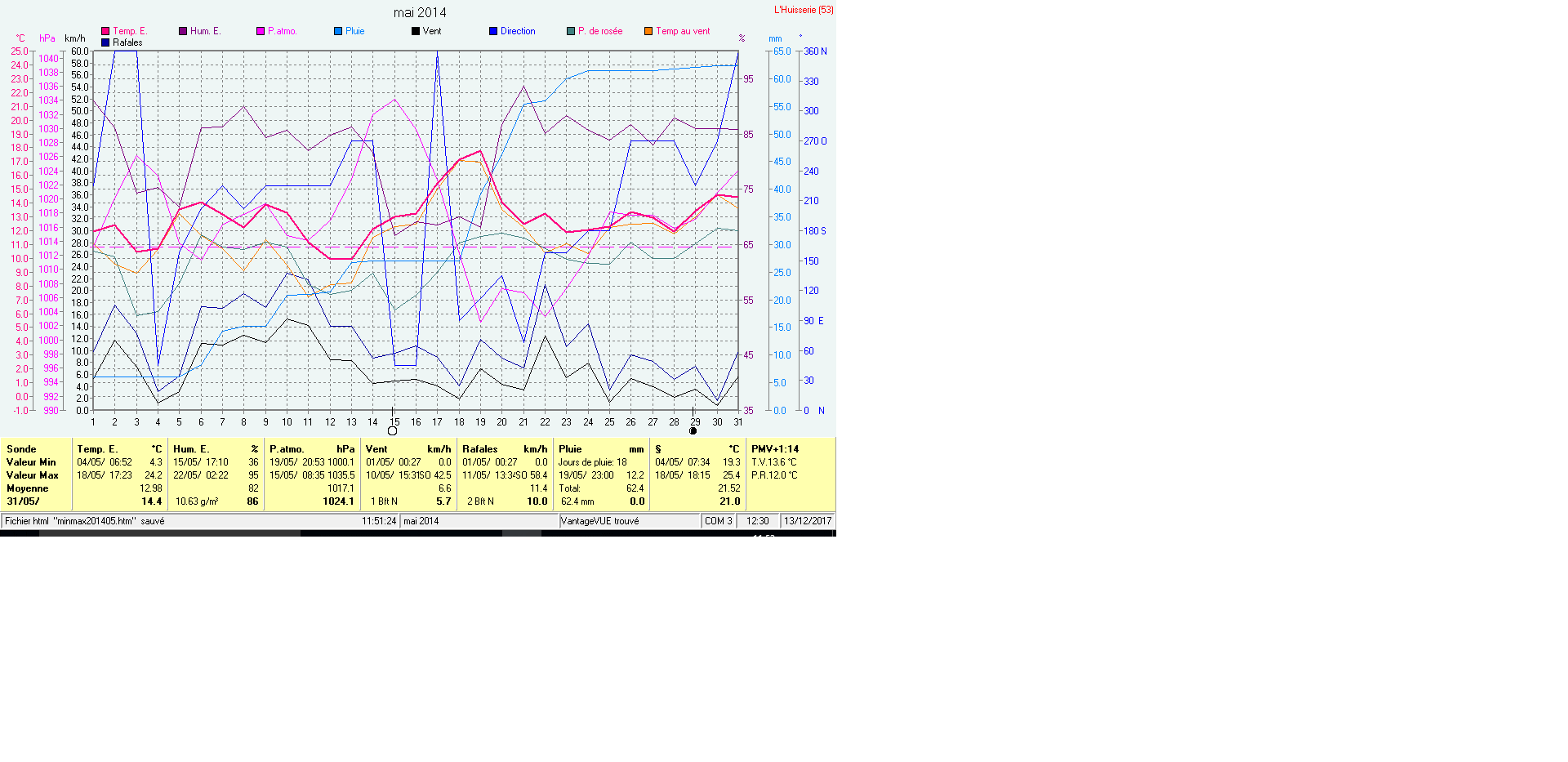Image resolution: width=1568 pixels, height=762 pixels.
Task: Click the % axis unit label at right
Action: [742, 38]
